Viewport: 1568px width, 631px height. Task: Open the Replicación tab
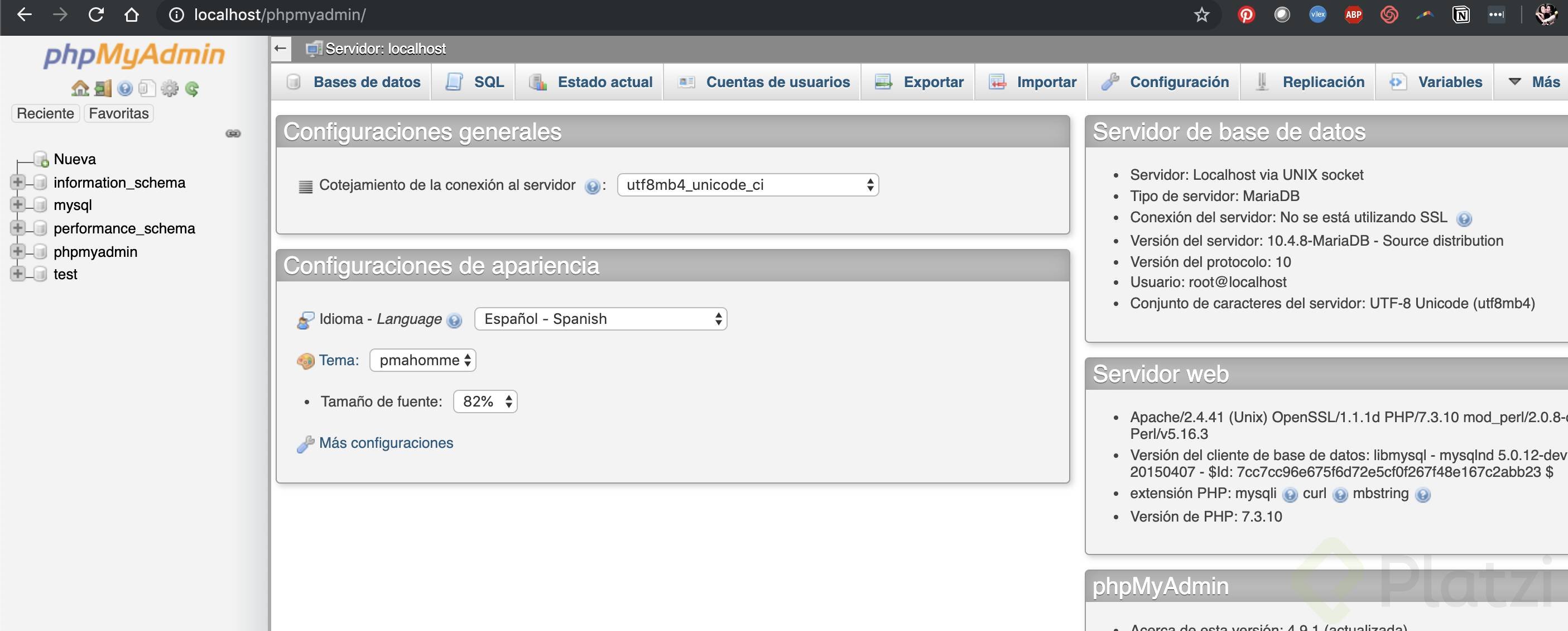pyautogui.click(x=1309, y=82)
